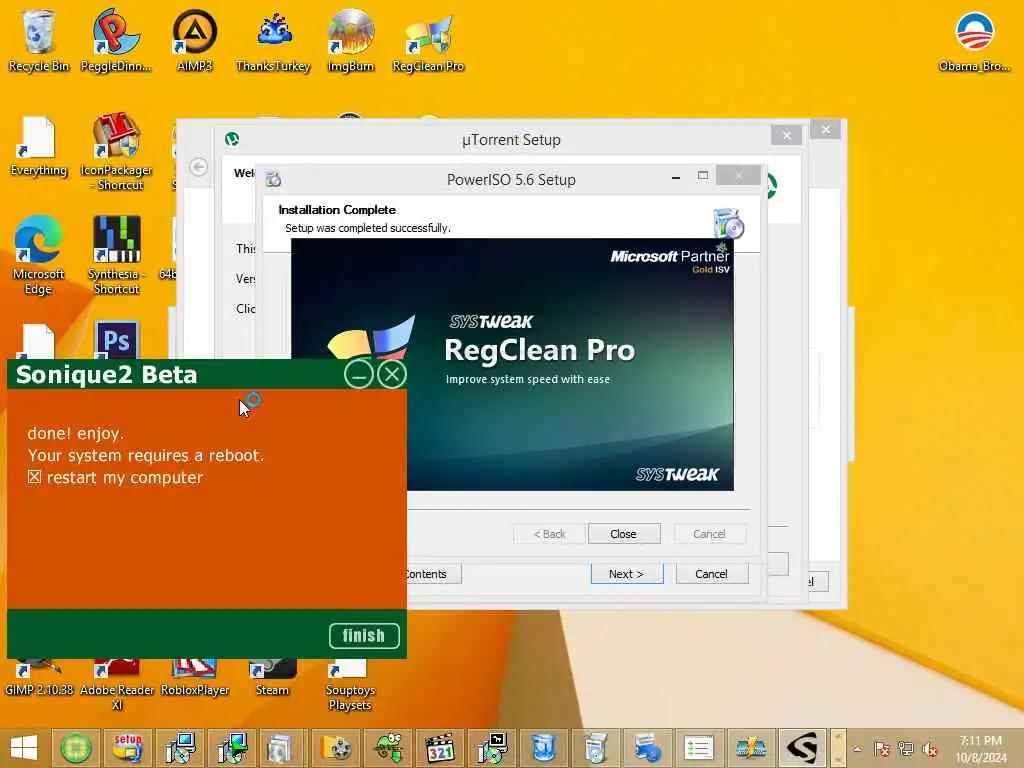Open Media Player Classic 321 taskbar icon
The width and height of the screenshot is (1024, 768).
[x=440, y=748]
